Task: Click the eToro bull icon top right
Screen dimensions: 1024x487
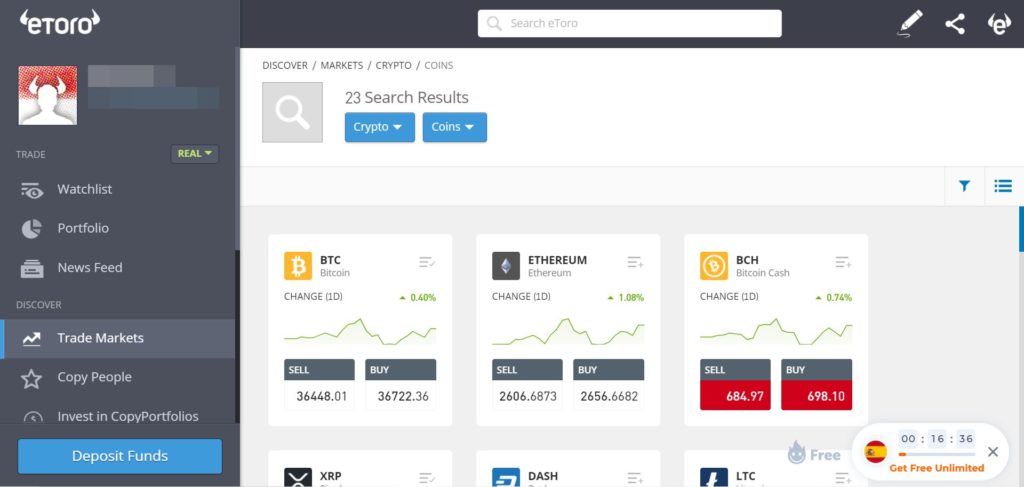Action: [x=999, y=24]
